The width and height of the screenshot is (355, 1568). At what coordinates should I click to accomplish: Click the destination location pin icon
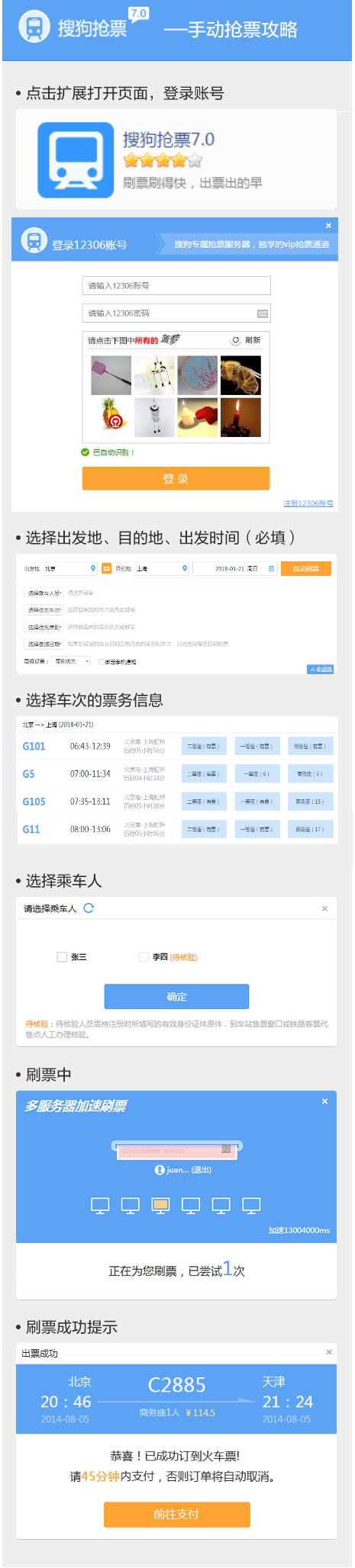point(185,568)
